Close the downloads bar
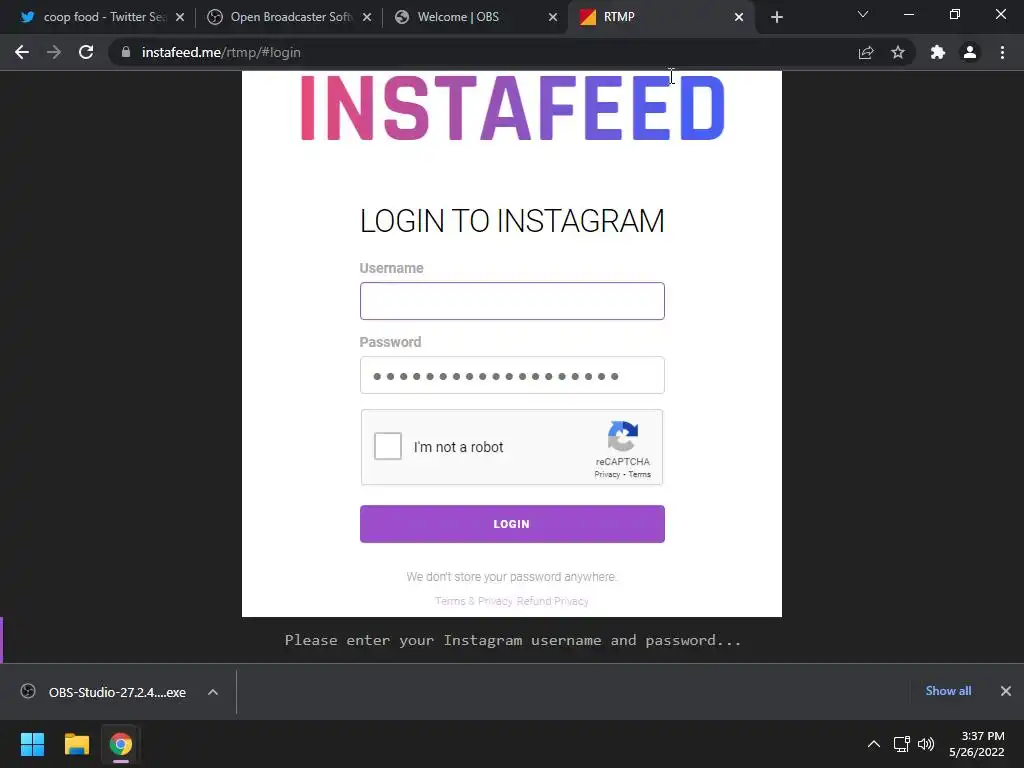This screenshot has height=768, width=1024. coord(1006,691)
